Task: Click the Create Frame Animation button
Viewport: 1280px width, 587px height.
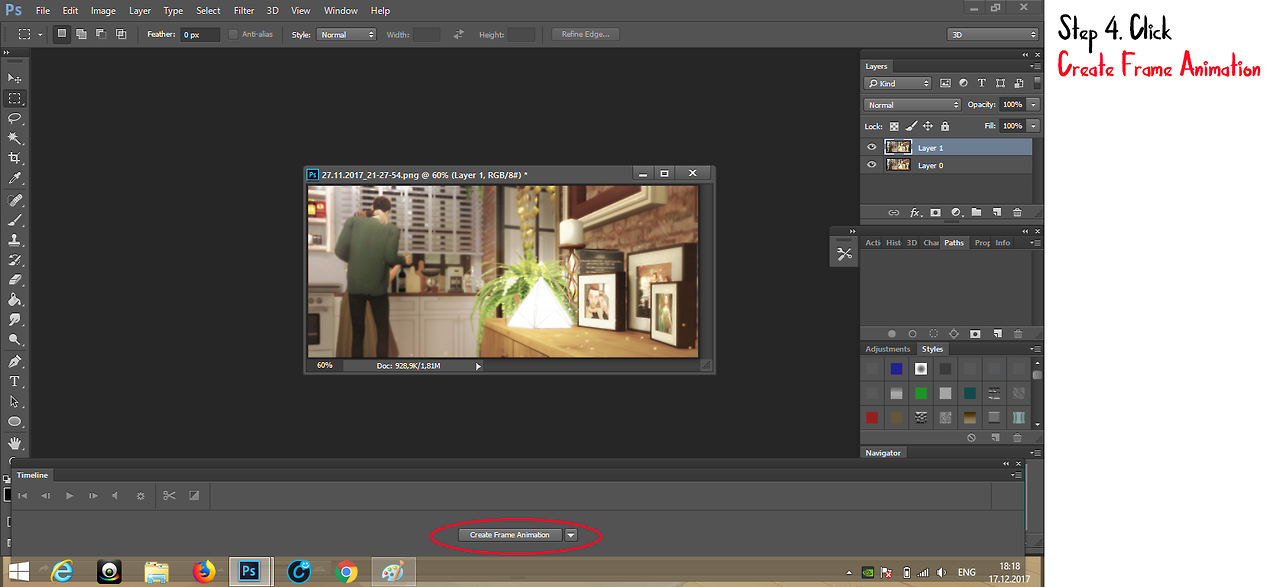Action: coord(509,535)
